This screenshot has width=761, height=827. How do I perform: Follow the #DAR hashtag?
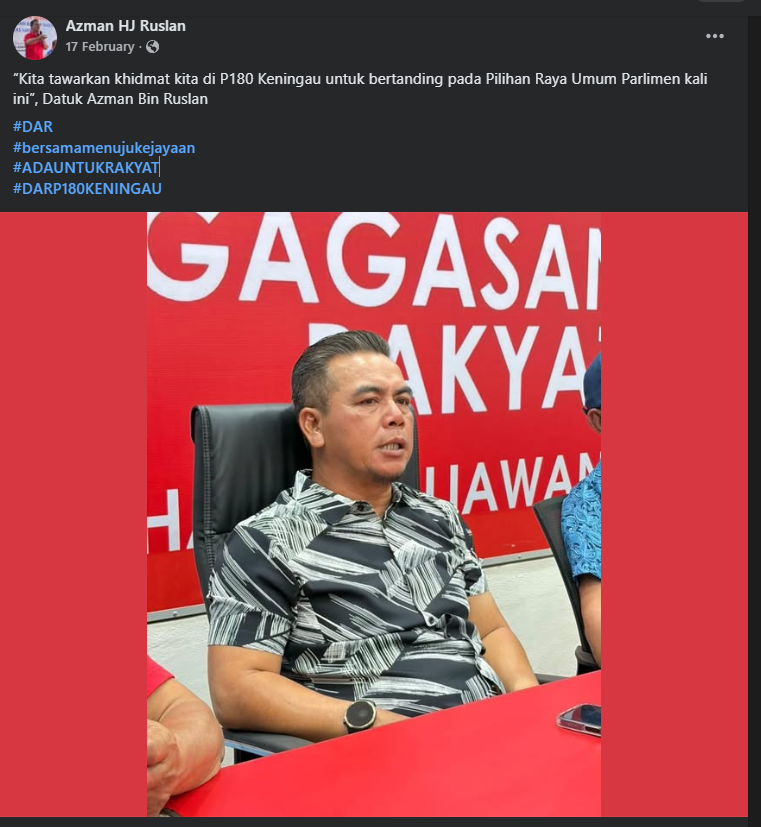coord(33,127)
